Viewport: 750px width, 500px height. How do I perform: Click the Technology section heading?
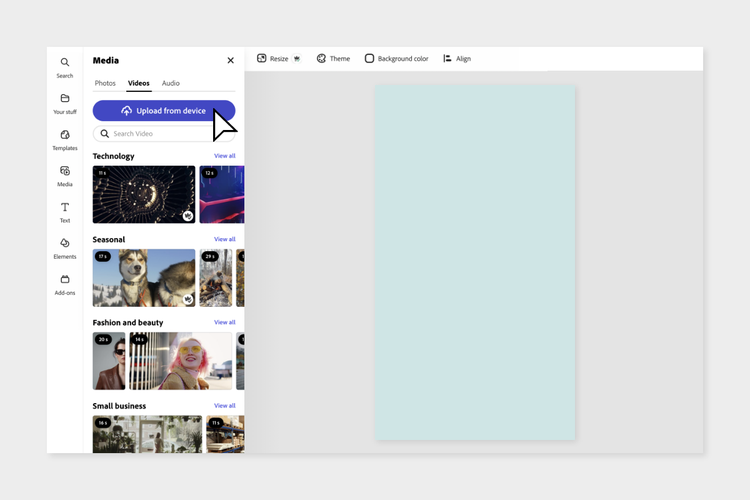click(x=113, y=156)
